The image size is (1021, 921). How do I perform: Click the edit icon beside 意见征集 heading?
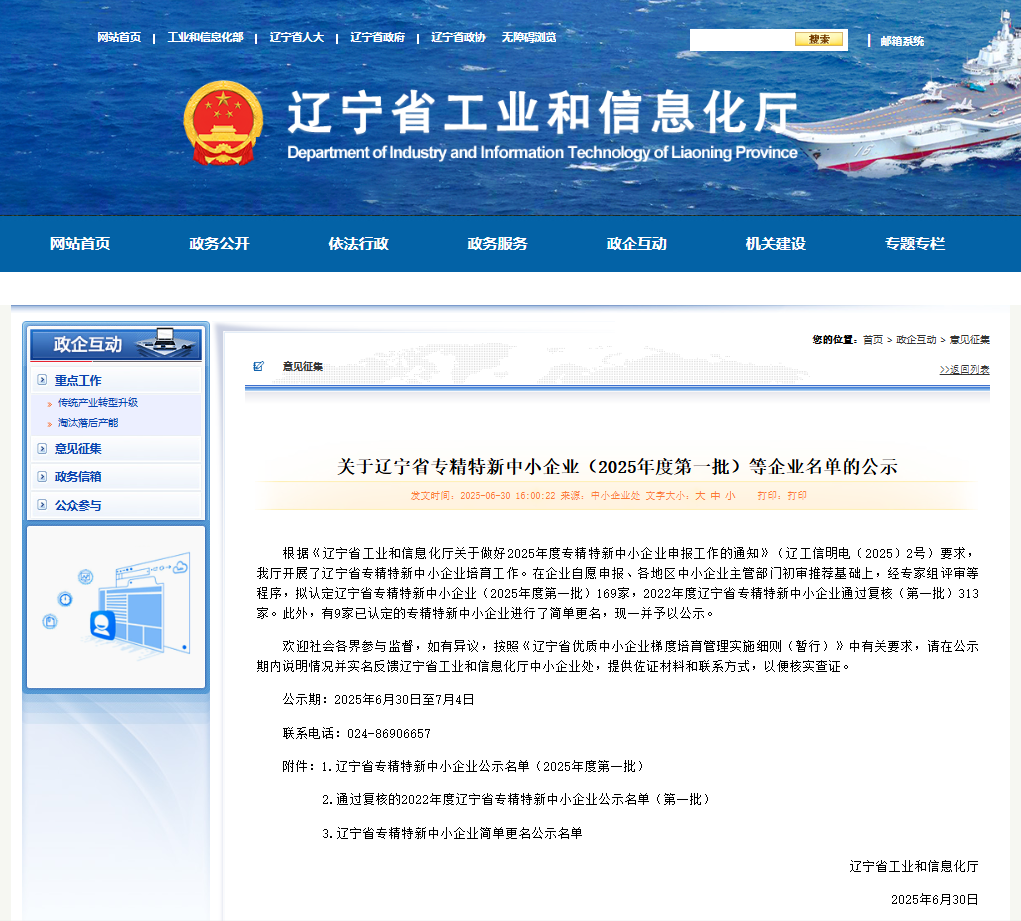coord(259,366)
